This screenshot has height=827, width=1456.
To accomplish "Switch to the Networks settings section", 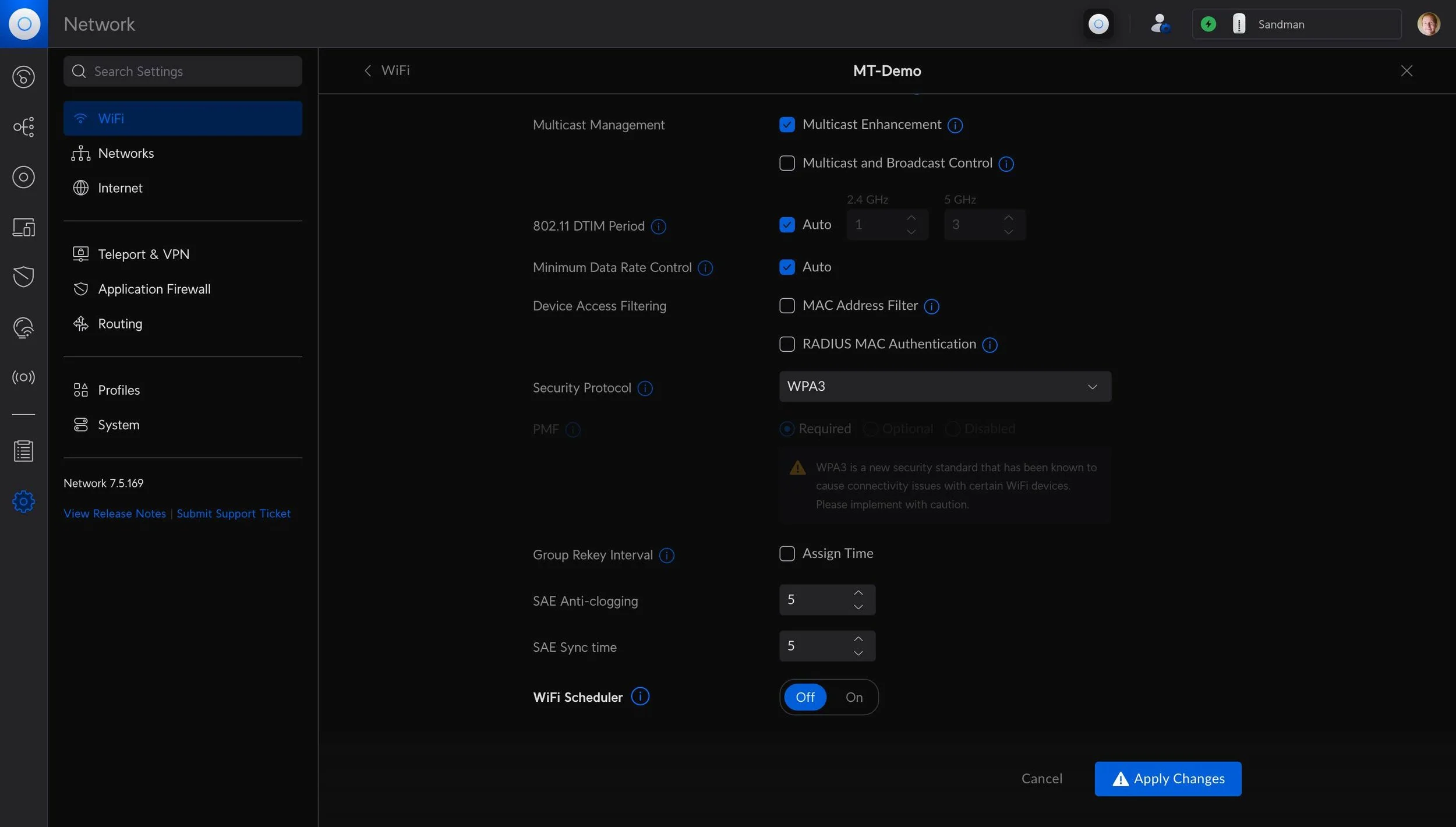I will coord(126,153).
